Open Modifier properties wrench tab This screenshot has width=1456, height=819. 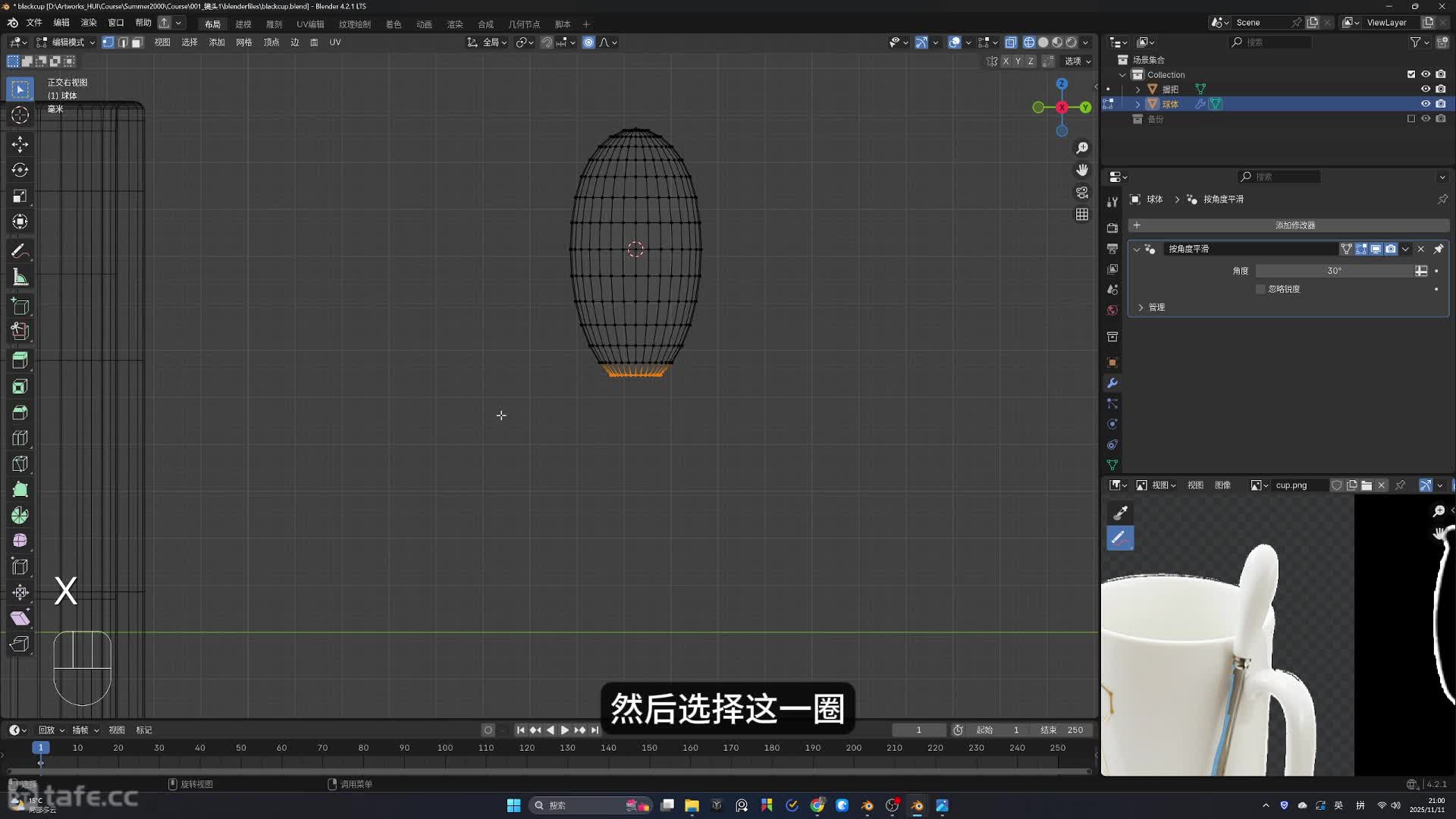(1112, 383)
